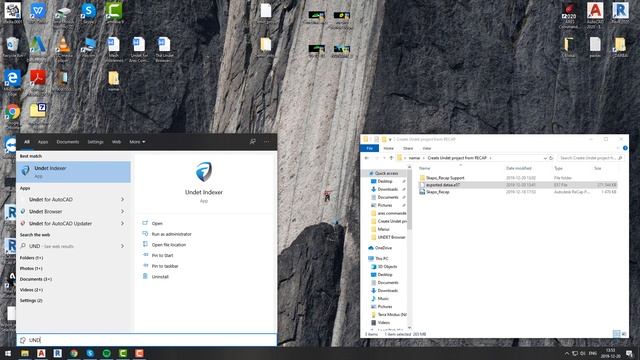Open AutoCAD desktop shortcut at top right

(x=595, y=15)
